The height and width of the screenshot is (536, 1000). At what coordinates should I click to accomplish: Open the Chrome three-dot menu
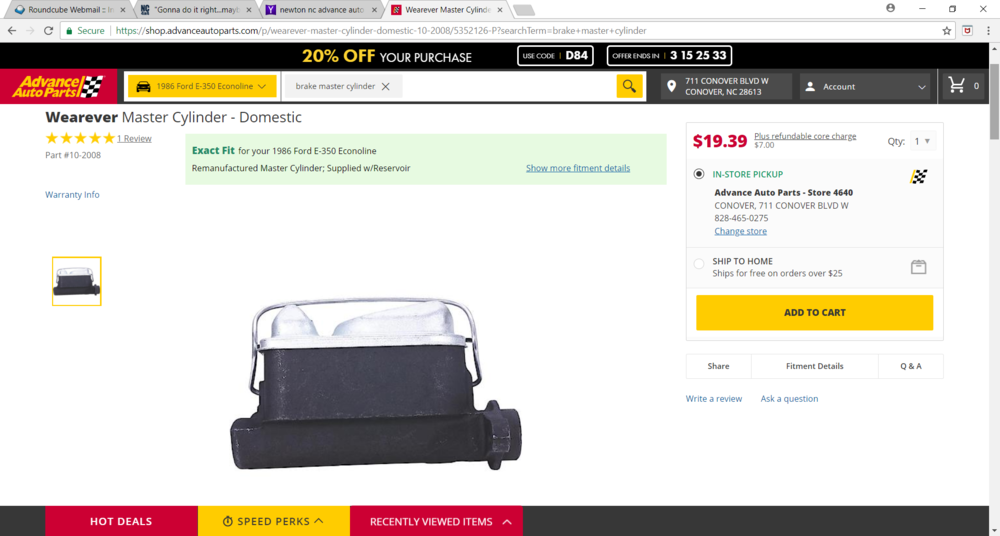point(986,31)
